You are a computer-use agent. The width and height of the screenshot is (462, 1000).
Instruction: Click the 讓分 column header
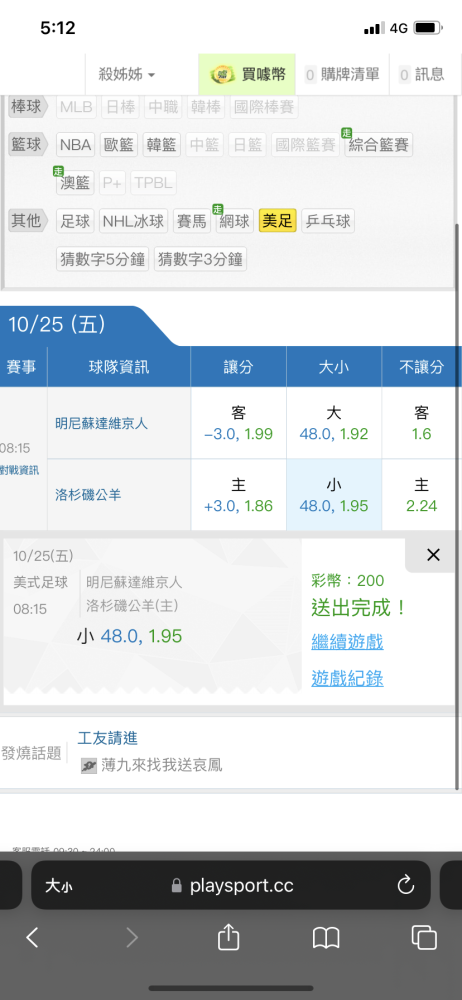(239, 367)
